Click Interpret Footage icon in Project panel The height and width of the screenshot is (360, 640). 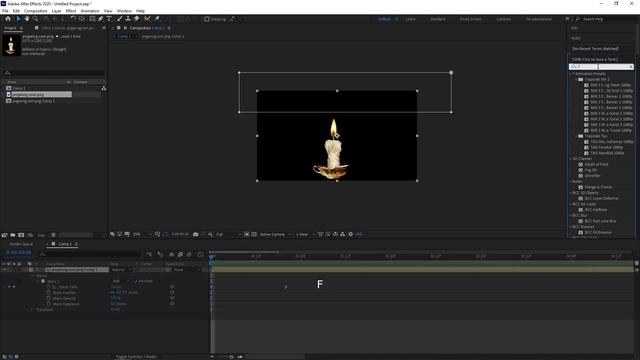coord(4,235)
